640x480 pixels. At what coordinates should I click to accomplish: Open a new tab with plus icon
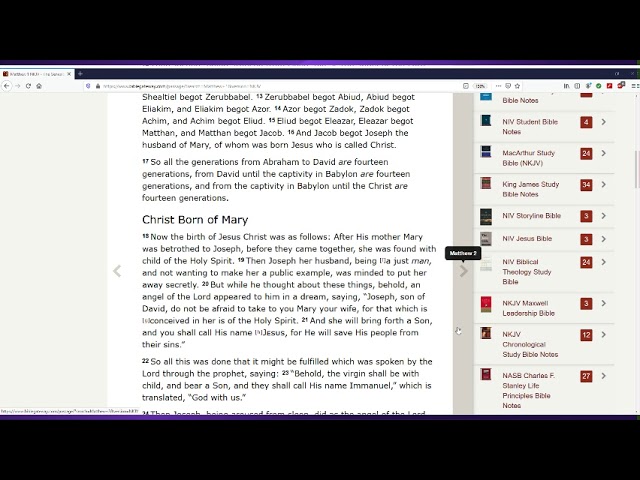coord(80,74)
